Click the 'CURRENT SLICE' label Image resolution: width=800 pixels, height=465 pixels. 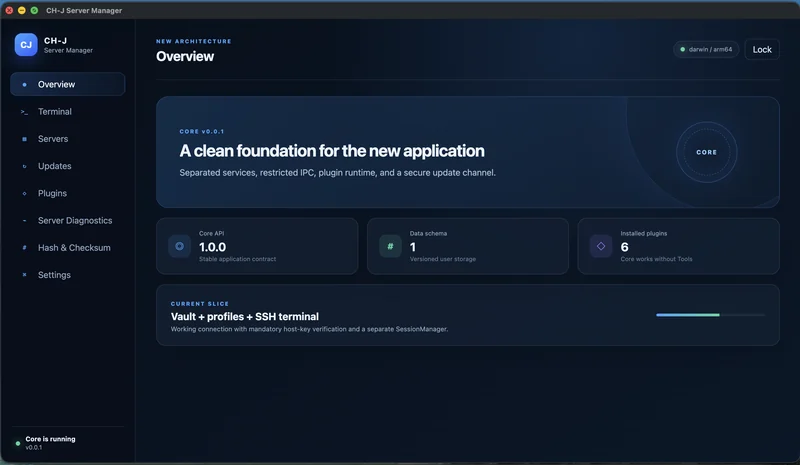coord(200,304)
